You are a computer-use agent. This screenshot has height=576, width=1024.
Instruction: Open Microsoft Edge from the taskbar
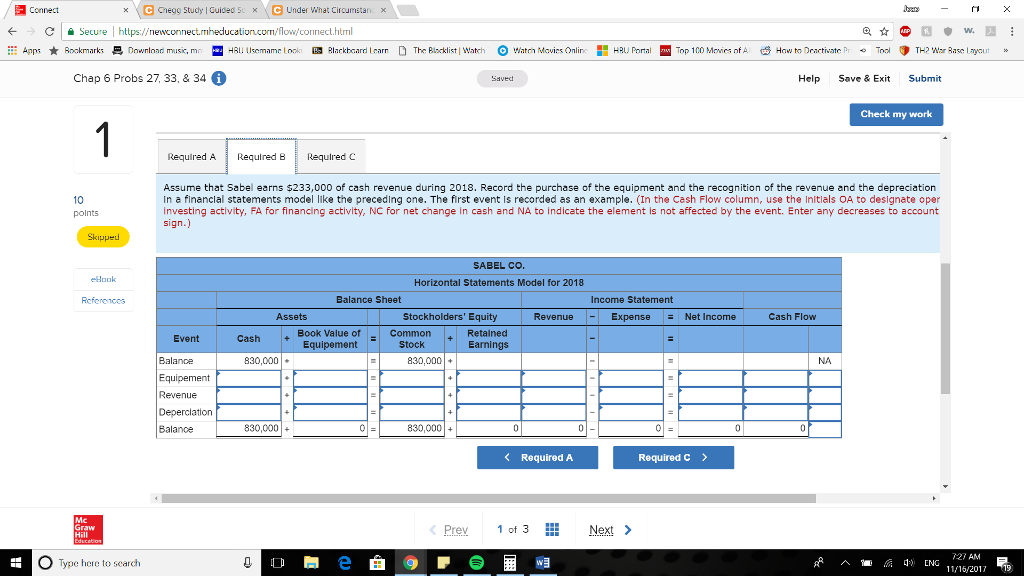(344, 562)
